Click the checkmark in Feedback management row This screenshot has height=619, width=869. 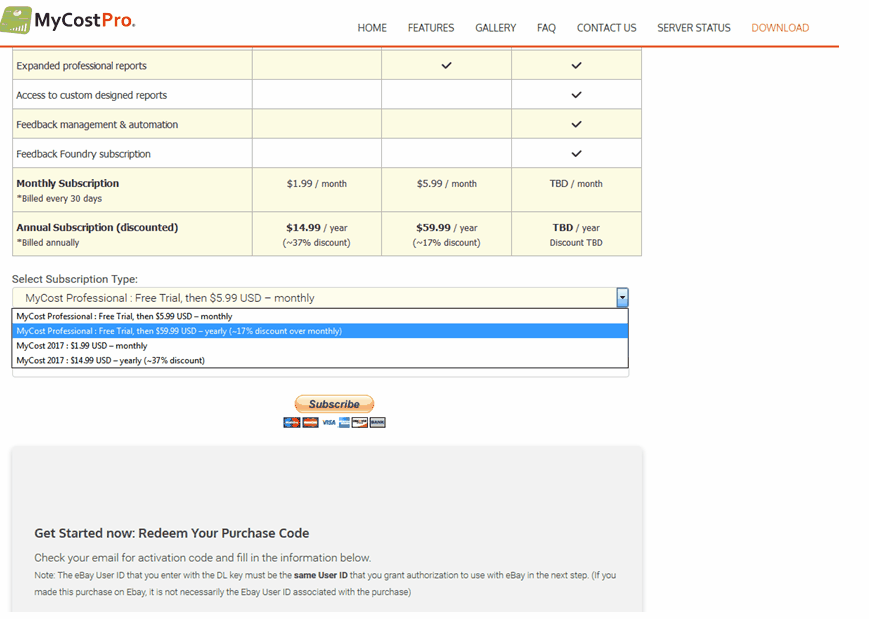tap(576, 124)
